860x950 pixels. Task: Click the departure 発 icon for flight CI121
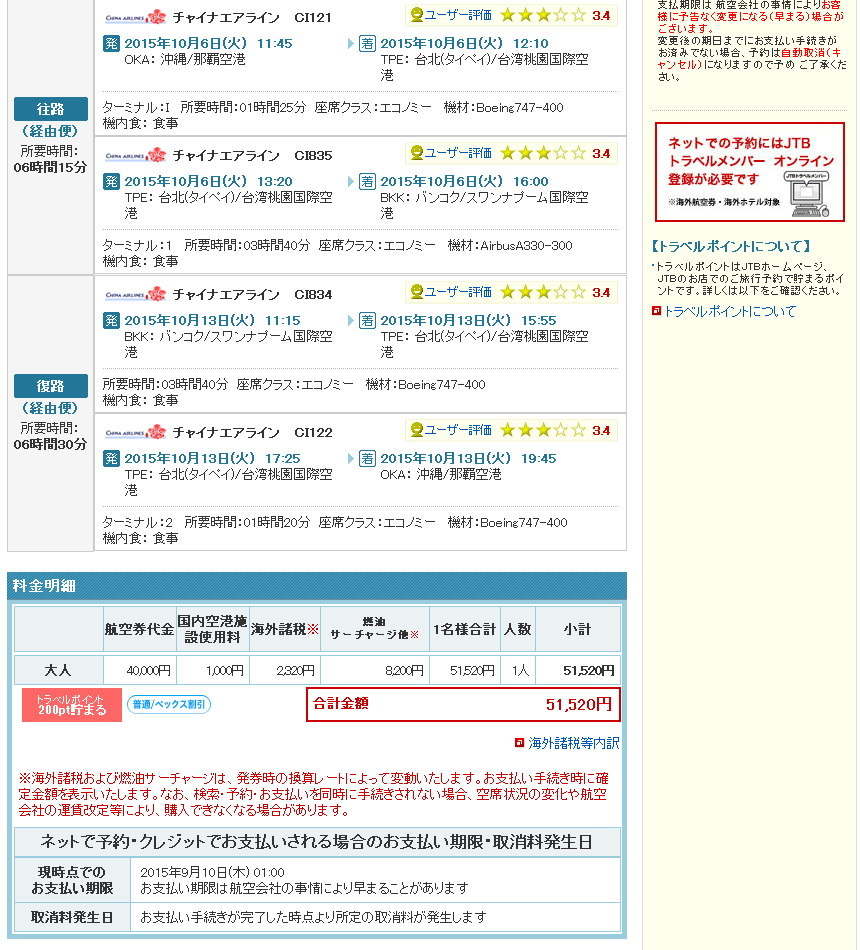tap(111, 43)
